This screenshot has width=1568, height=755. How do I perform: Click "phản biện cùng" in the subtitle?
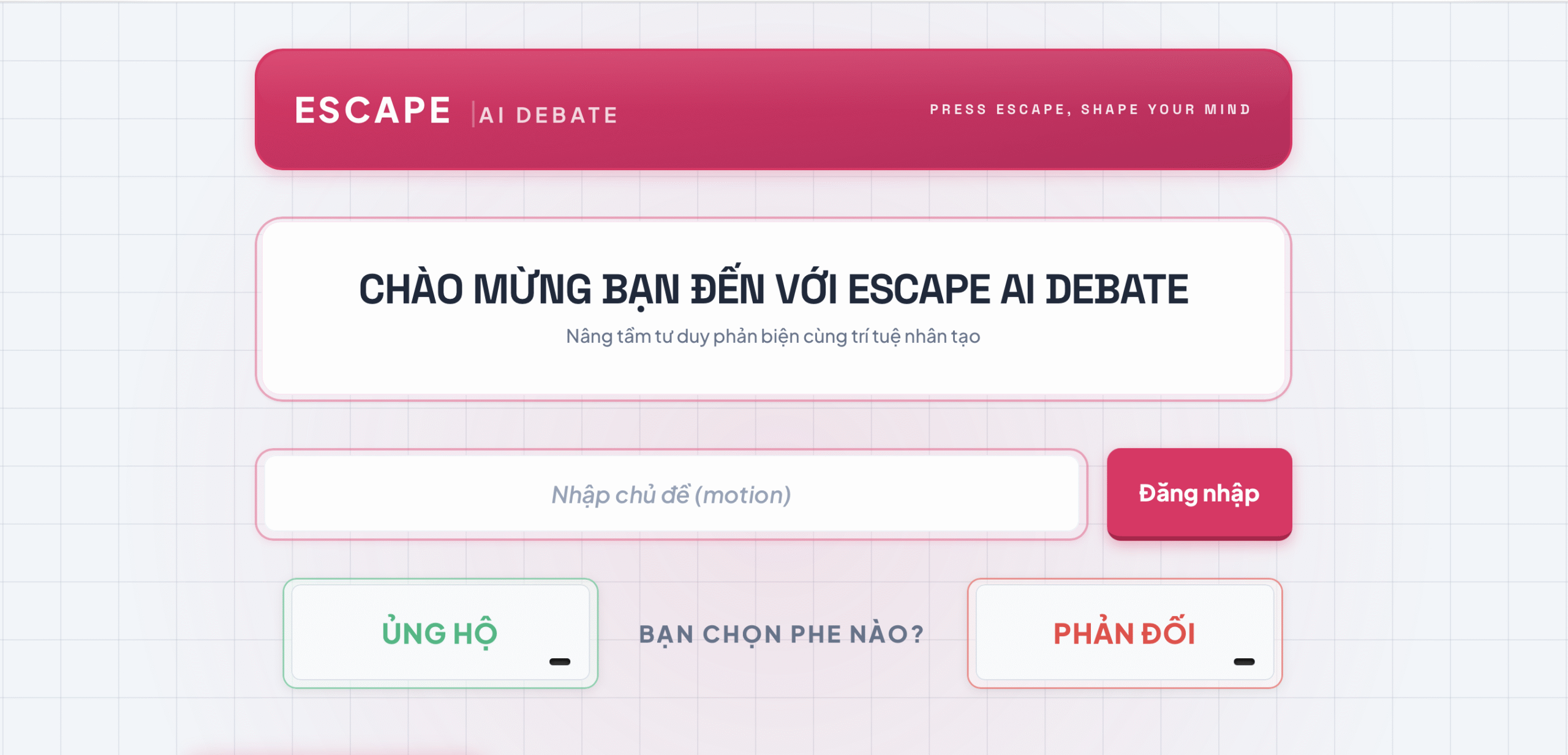coord(776,336)
